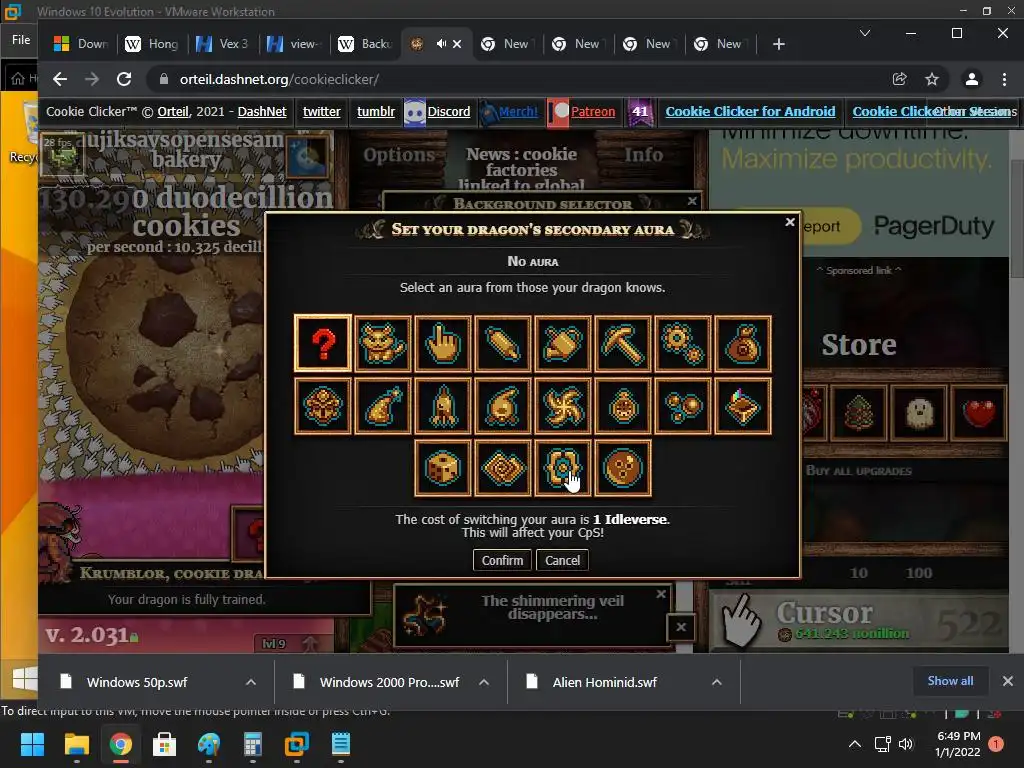Open a new browser tab
The image size is (1024, 768).
point(778,44)
